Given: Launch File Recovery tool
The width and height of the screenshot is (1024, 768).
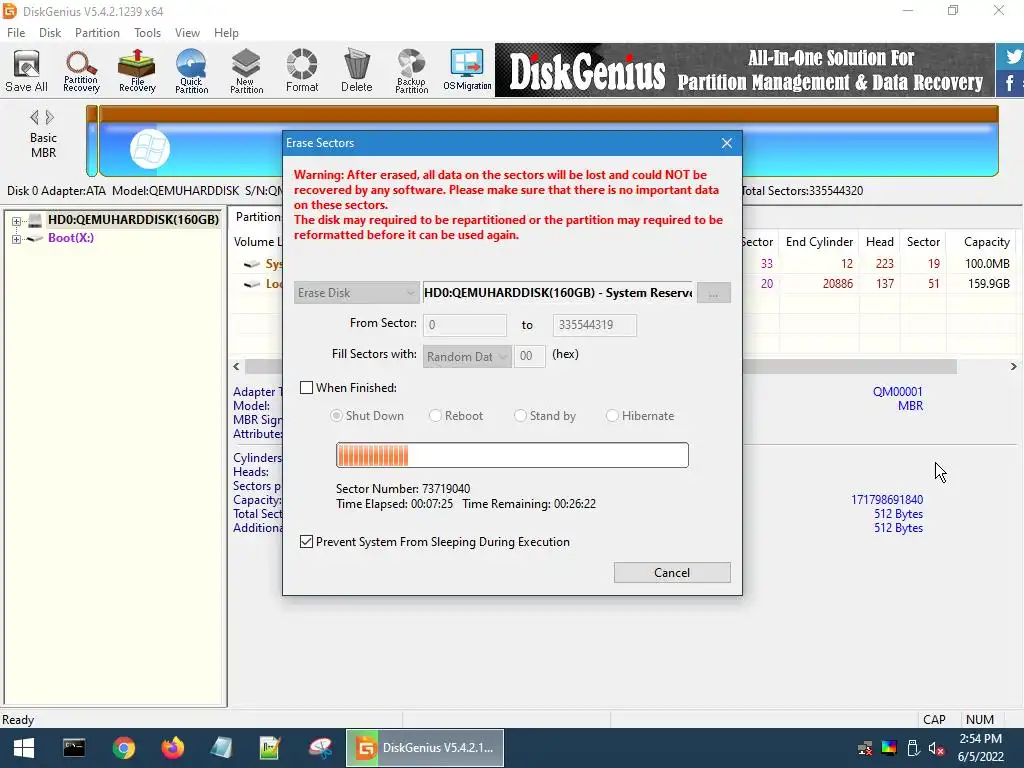Looking at the screenshot, I should point(136,71).
